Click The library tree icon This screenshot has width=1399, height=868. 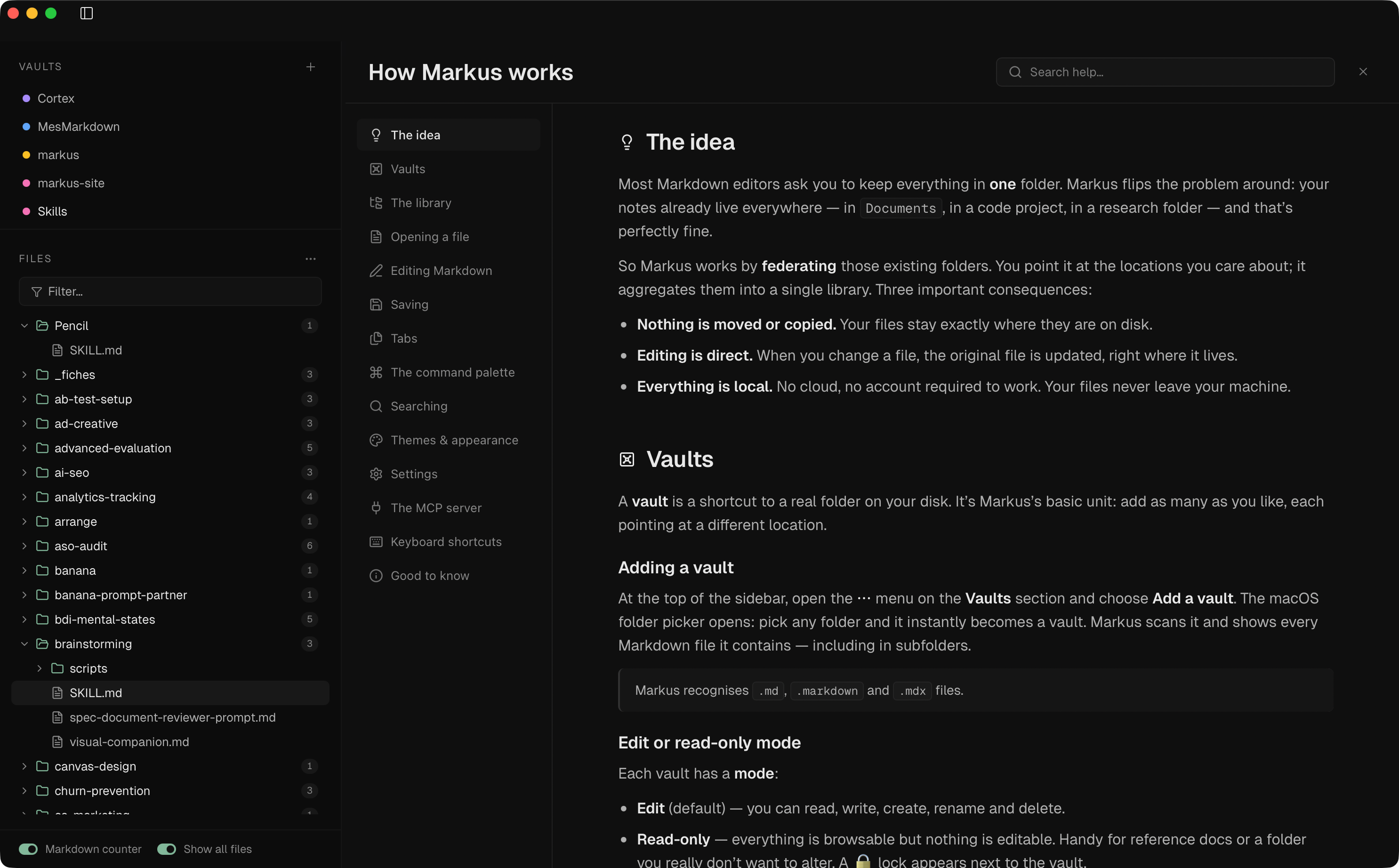click(x=376, y=203)
